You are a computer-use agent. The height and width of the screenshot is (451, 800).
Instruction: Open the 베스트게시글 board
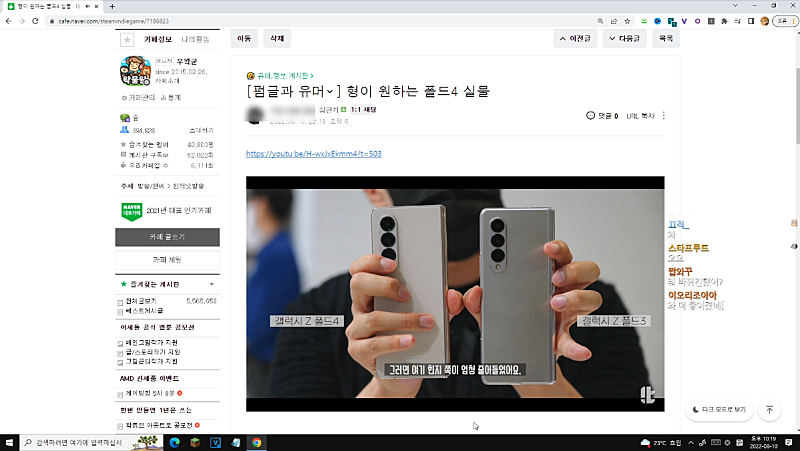tap(144, 311)
